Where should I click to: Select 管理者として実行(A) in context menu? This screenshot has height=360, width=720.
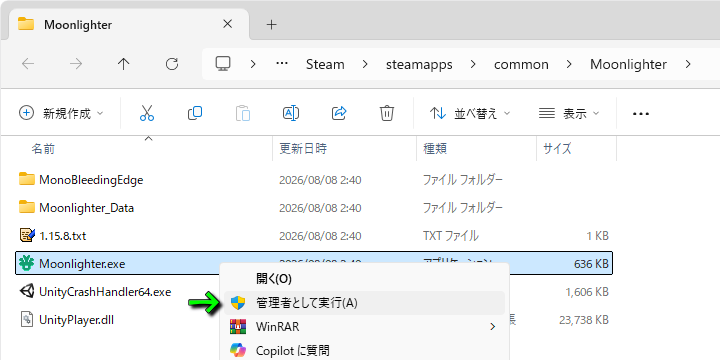(x=365, y=303)
